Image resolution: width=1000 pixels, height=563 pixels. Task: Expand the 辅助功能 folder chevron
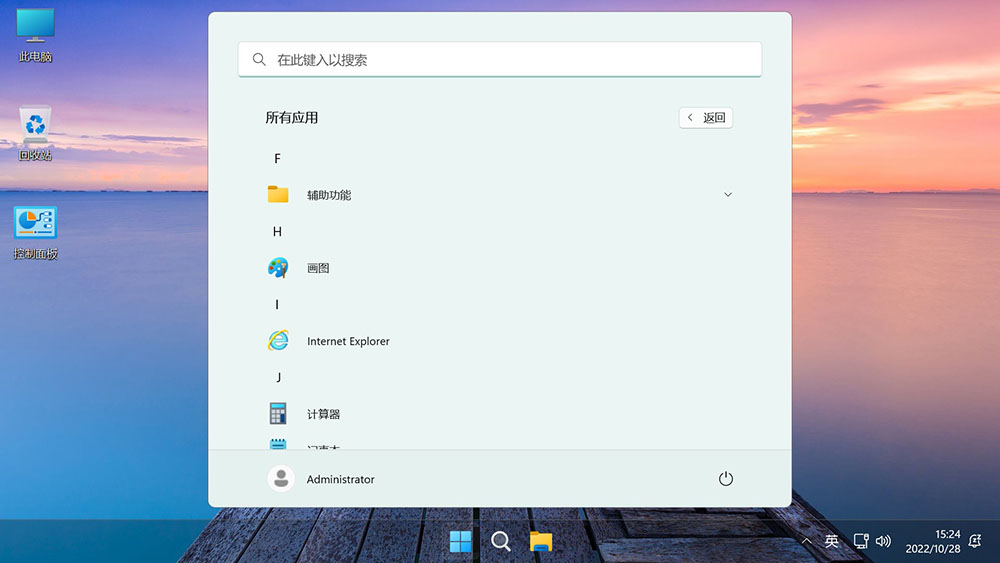(728, 195)
